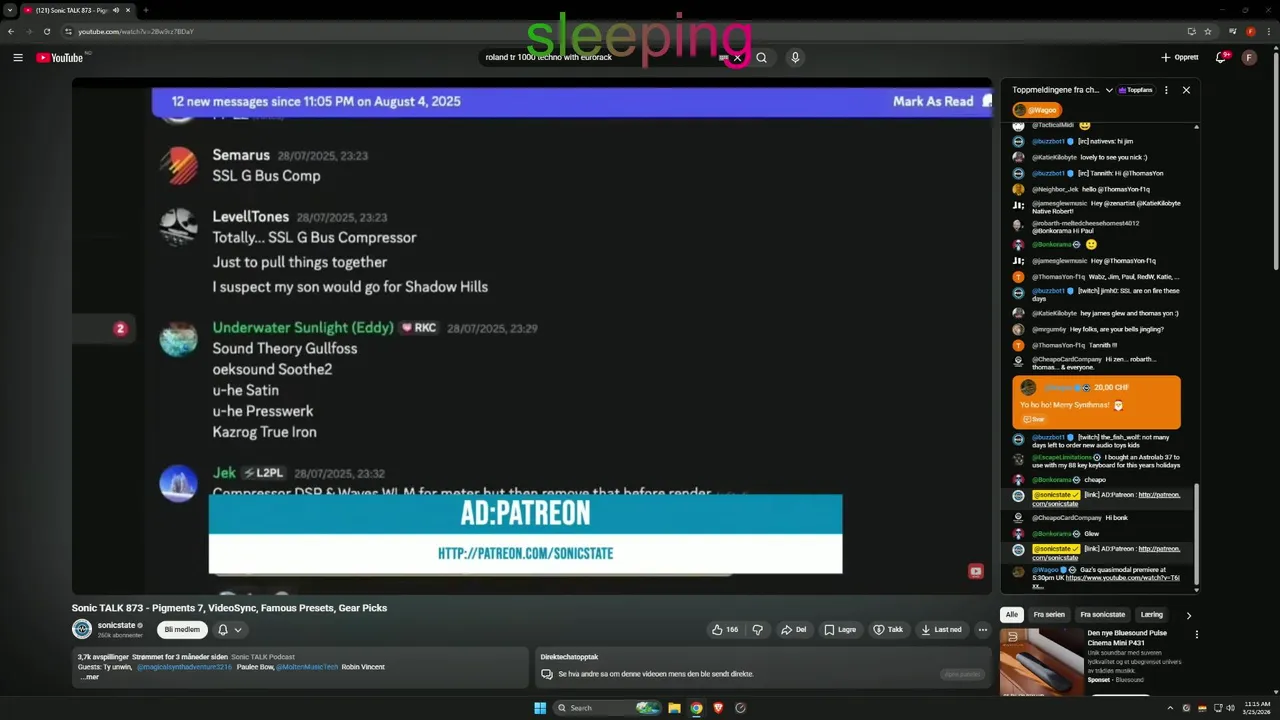Like the video (166 likes)
The width and height of the screenshot is (1280, 720).
coord(725,630)
